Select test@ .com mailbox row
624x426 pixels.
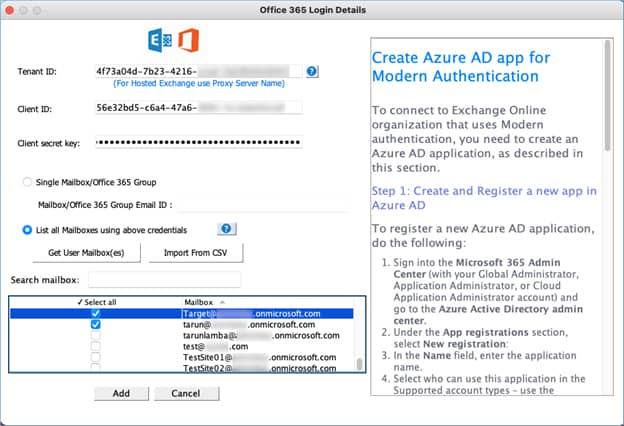pos(181,346)
